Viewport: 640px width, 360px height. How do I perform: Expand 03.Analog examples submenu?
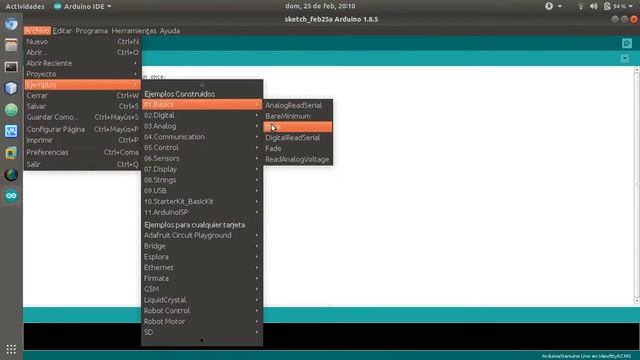[202, 126]
